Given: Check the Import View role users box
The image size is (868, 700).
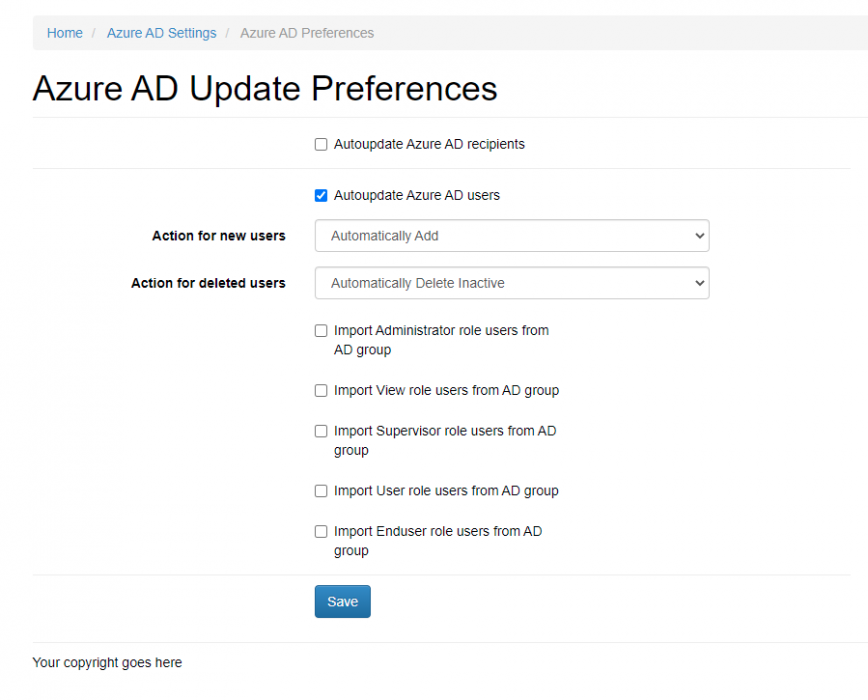Looking at the screenshot, I should point(321,390).
